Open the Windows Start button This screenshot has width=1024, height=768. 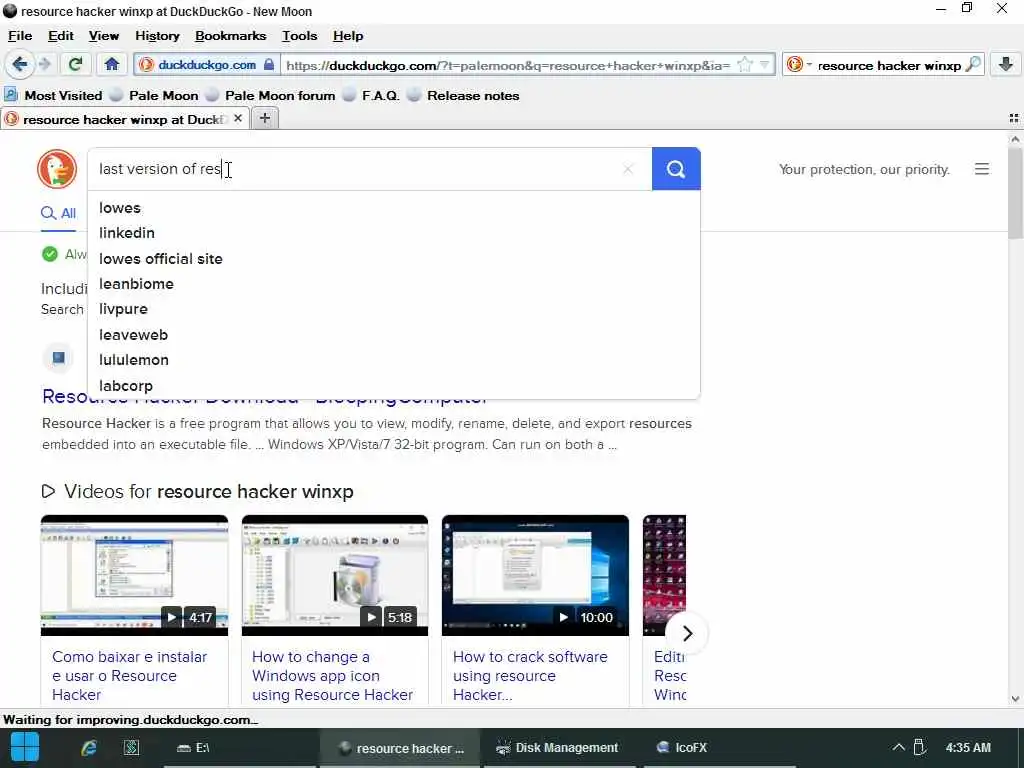[25, 748]
